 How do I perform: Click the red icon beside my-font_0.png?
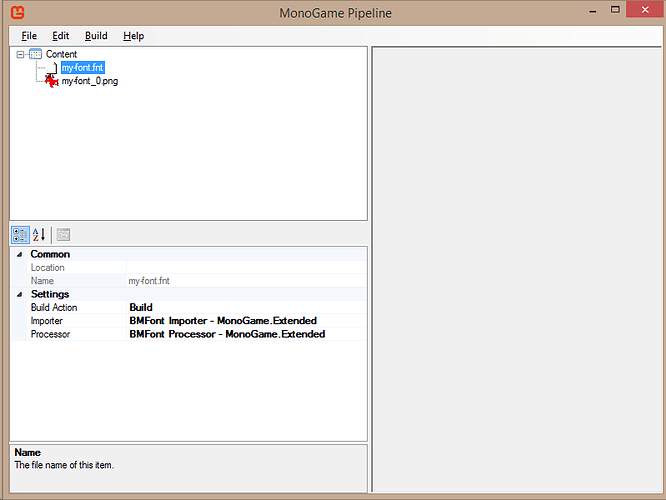click(x=51, y=80)
